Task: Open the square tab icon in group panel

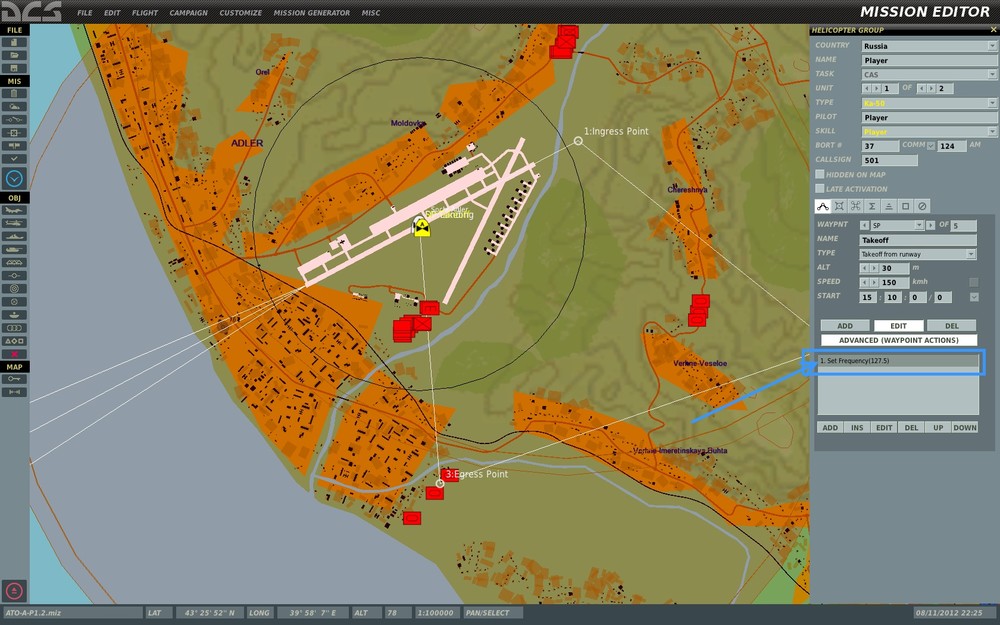Action: [x=906, y=206]
